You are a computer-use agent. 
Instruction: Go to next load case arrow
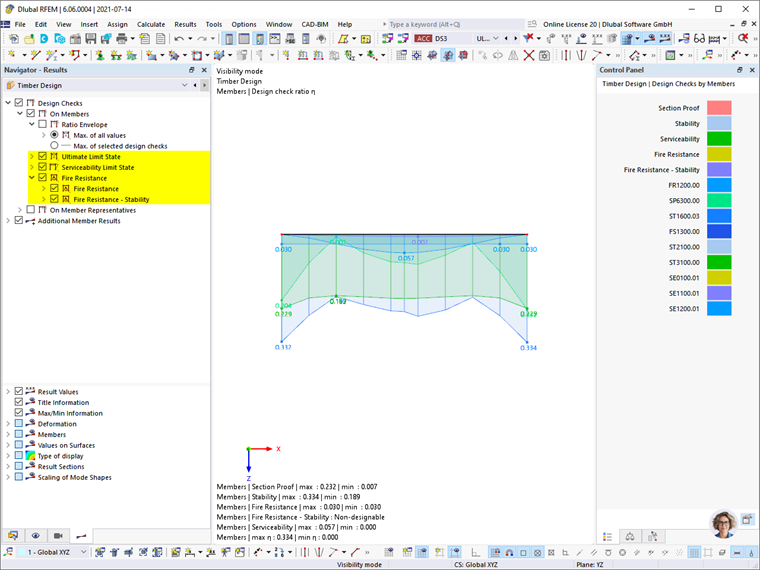tap(515, 39)
